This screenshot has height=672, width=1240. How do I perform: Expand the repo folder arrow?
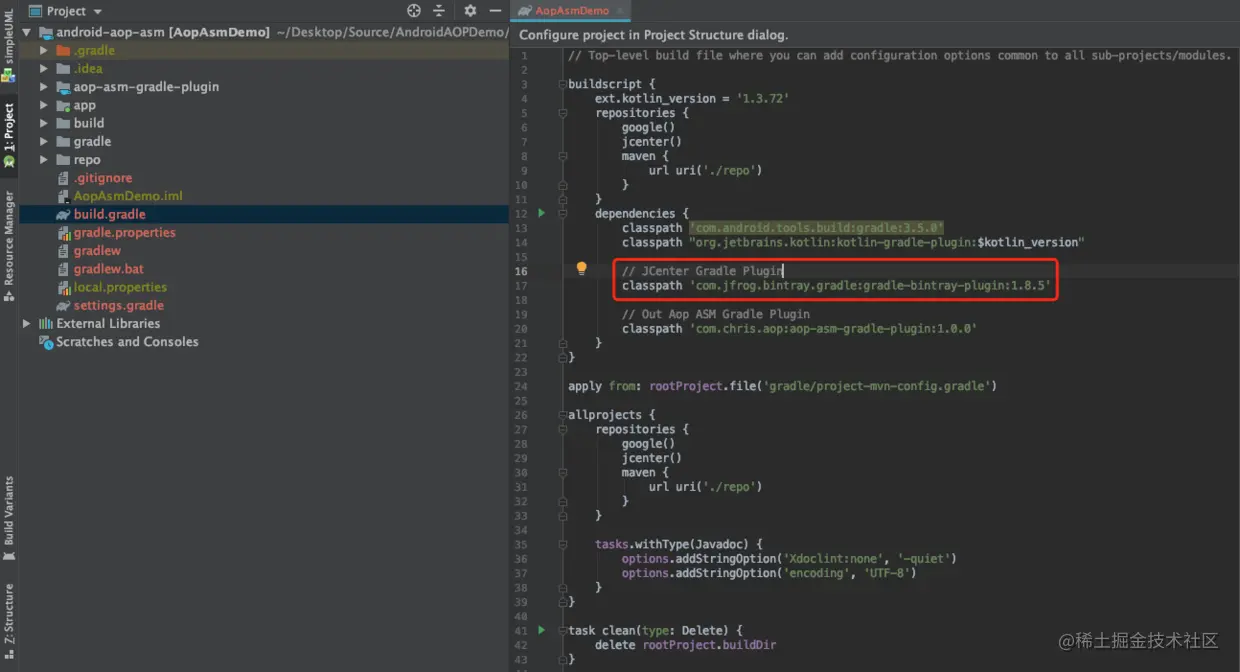click(x=44, y=159)
